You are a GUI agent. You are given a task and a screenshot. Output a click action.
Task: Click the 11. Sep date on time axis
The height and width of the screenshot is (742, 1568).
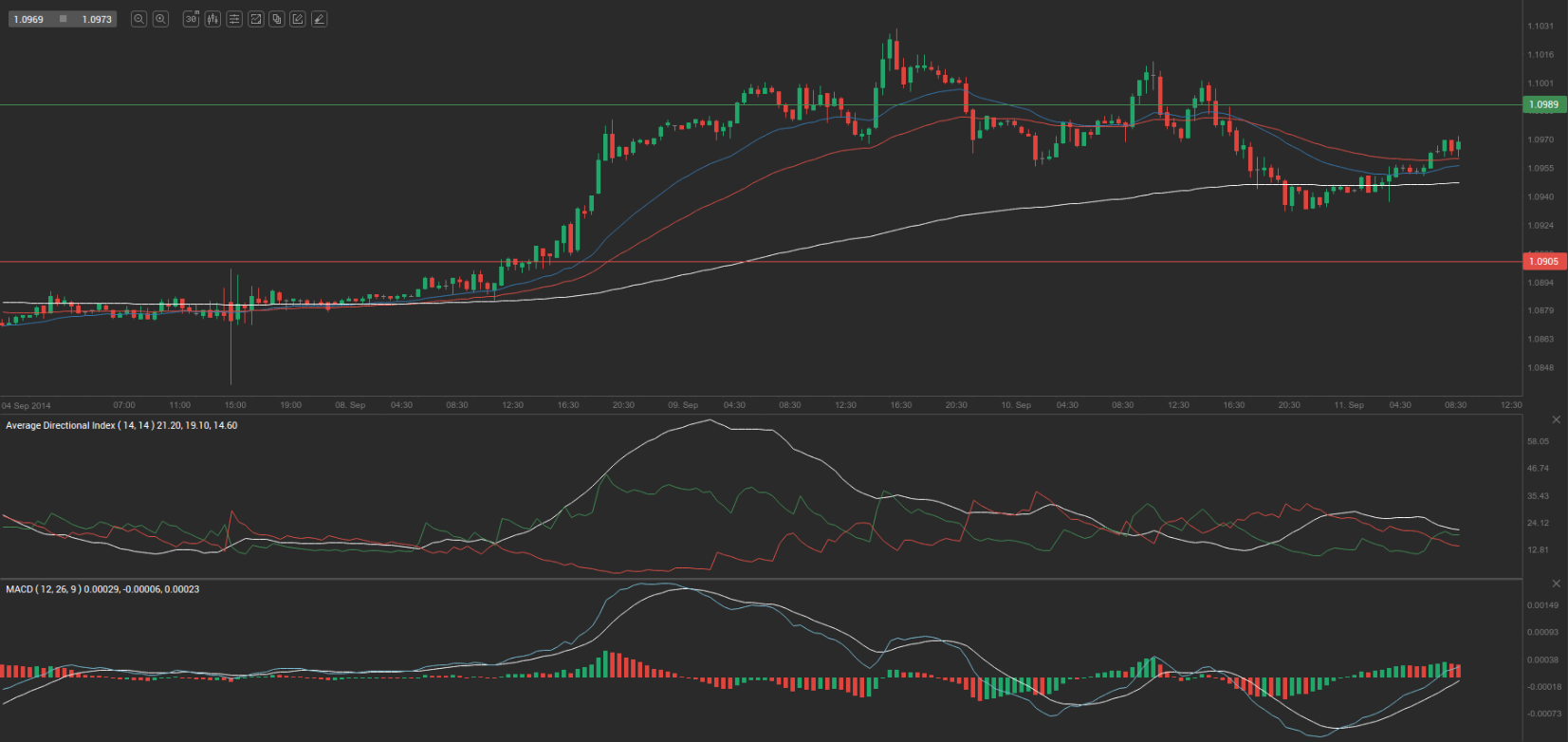pyautogui.click(x=1349, y=405)
